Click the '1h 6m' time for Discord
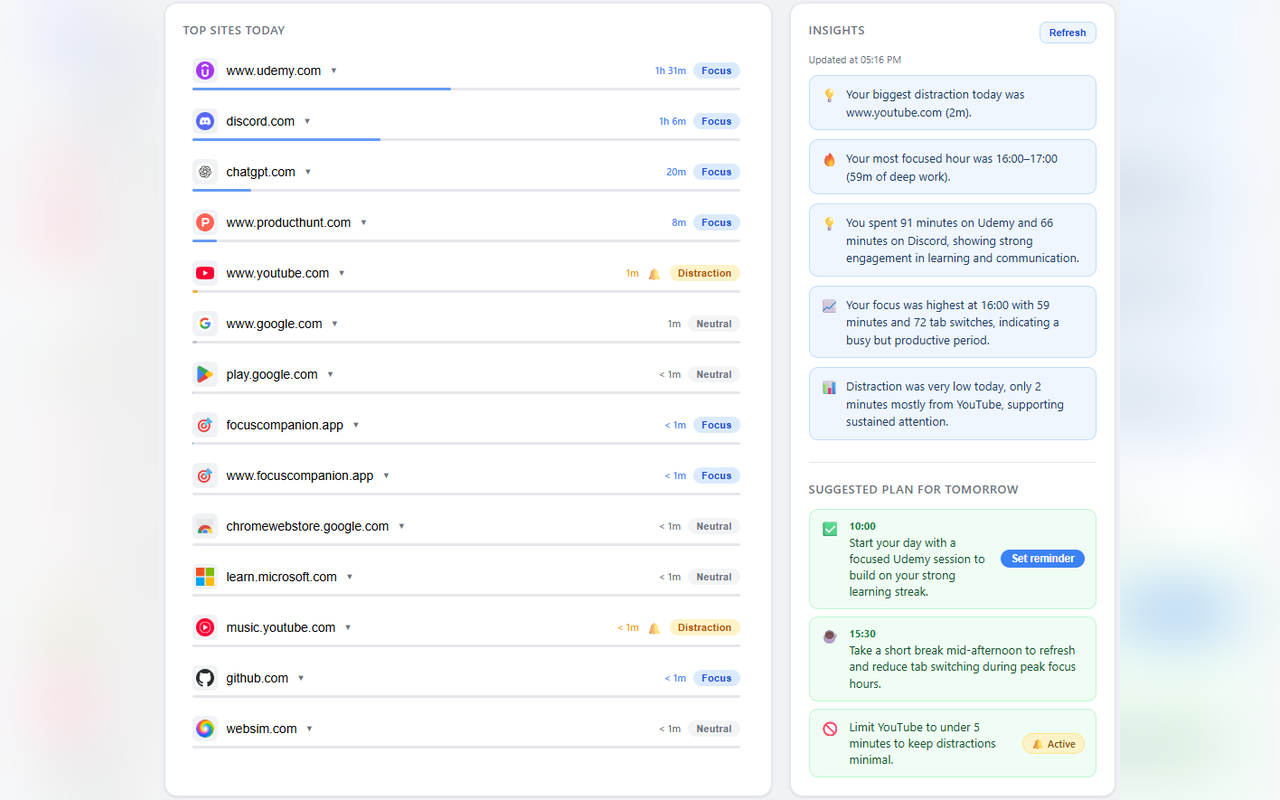The image size is (1280, 800). 672,121
